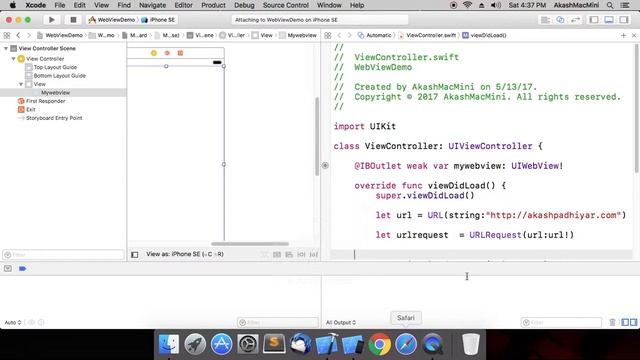
Task: Toggle the navigator panel
Action: pyautogui.click(x=594, y=20)
